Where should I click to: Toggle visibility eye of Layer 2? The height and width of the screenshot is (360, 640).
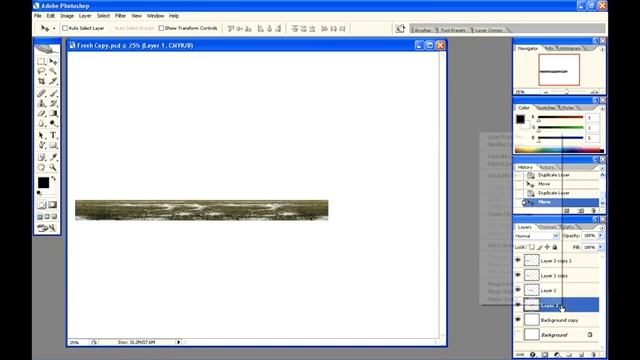tap(518, 290)
